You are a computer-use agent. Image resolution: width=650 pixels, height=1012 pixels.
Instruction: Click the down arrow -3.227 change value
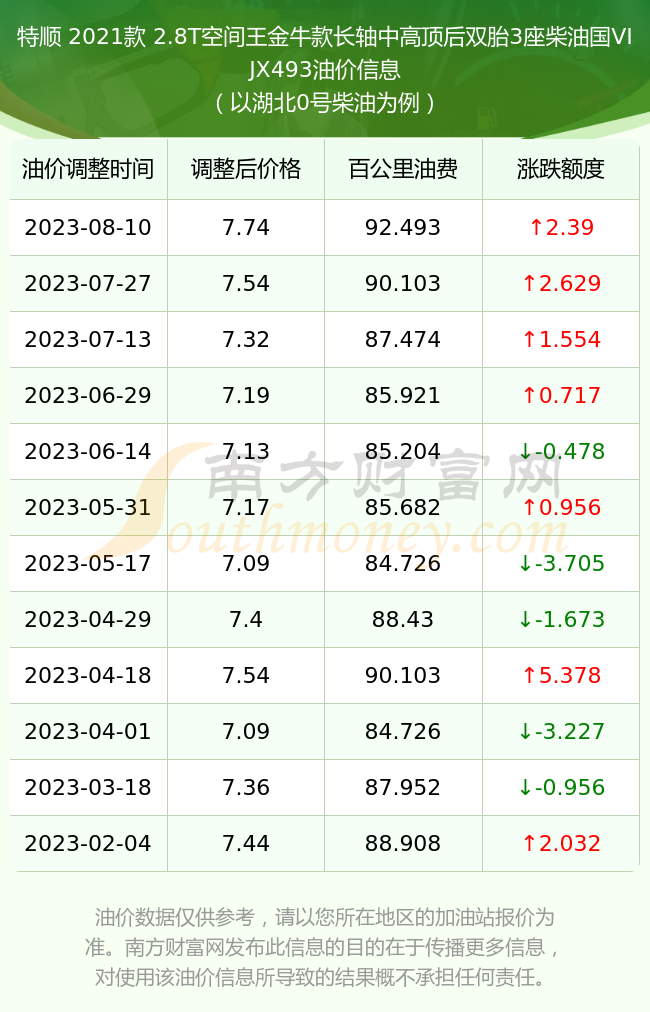point(561,731)
